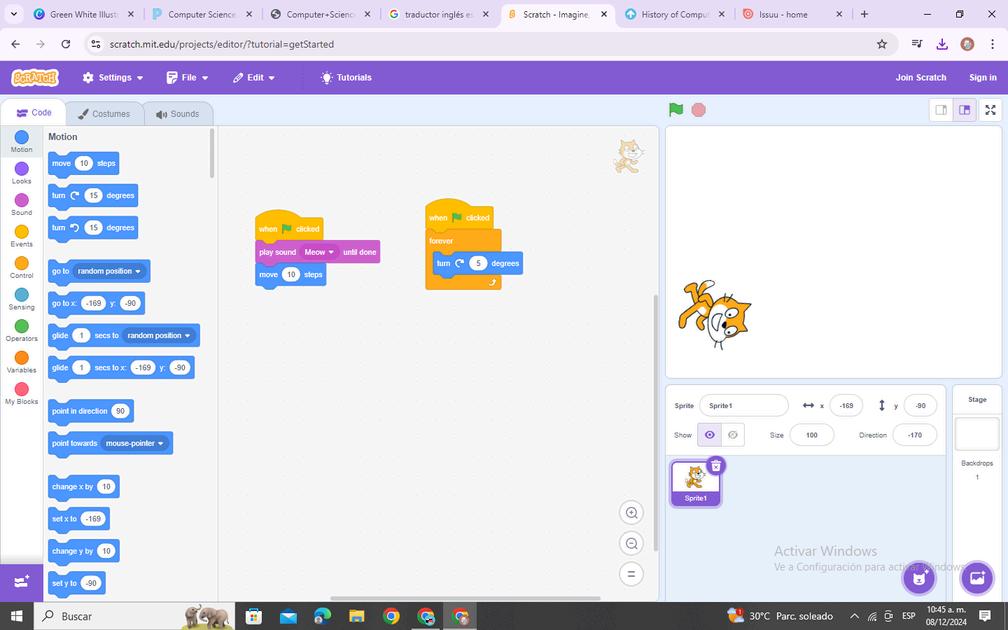This screenshot has width=1008, height=630.
Task: Select the Sensing category circle
Action: [21, 294]
